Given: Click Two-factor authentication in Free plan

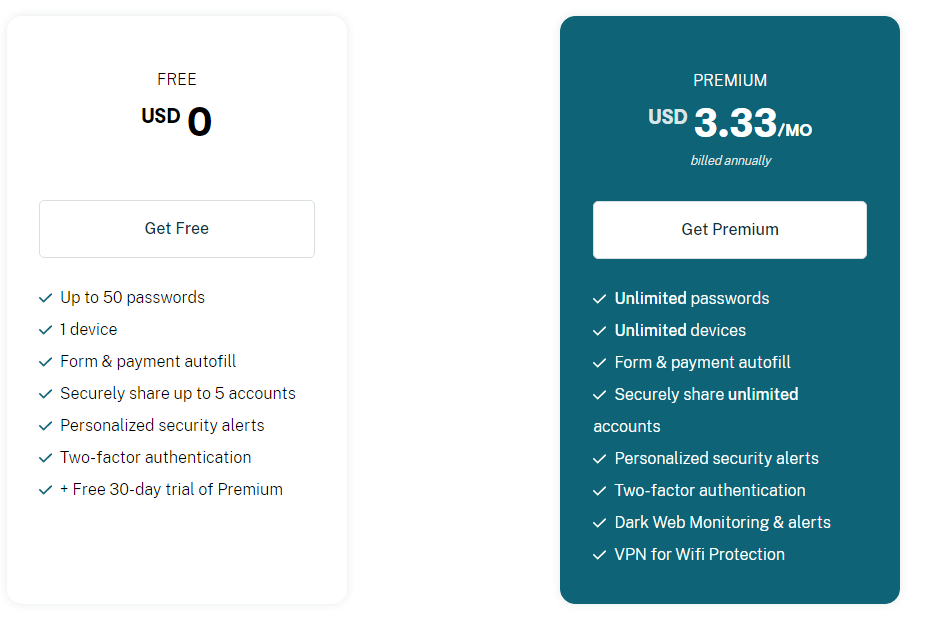Looking at the screenshot, I should (x=156, y=457).
